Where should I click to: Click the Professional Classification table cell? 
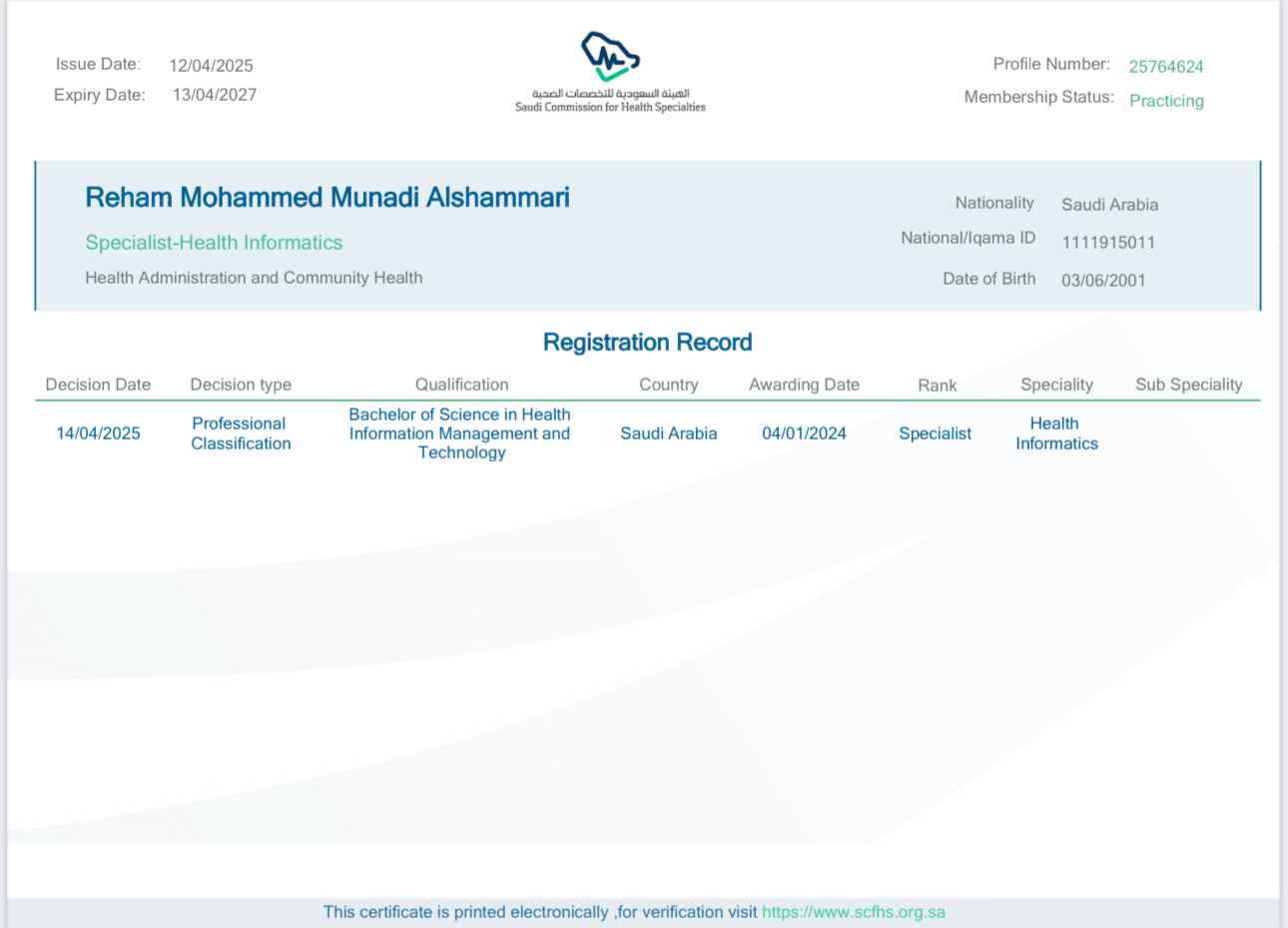(241, 434)
